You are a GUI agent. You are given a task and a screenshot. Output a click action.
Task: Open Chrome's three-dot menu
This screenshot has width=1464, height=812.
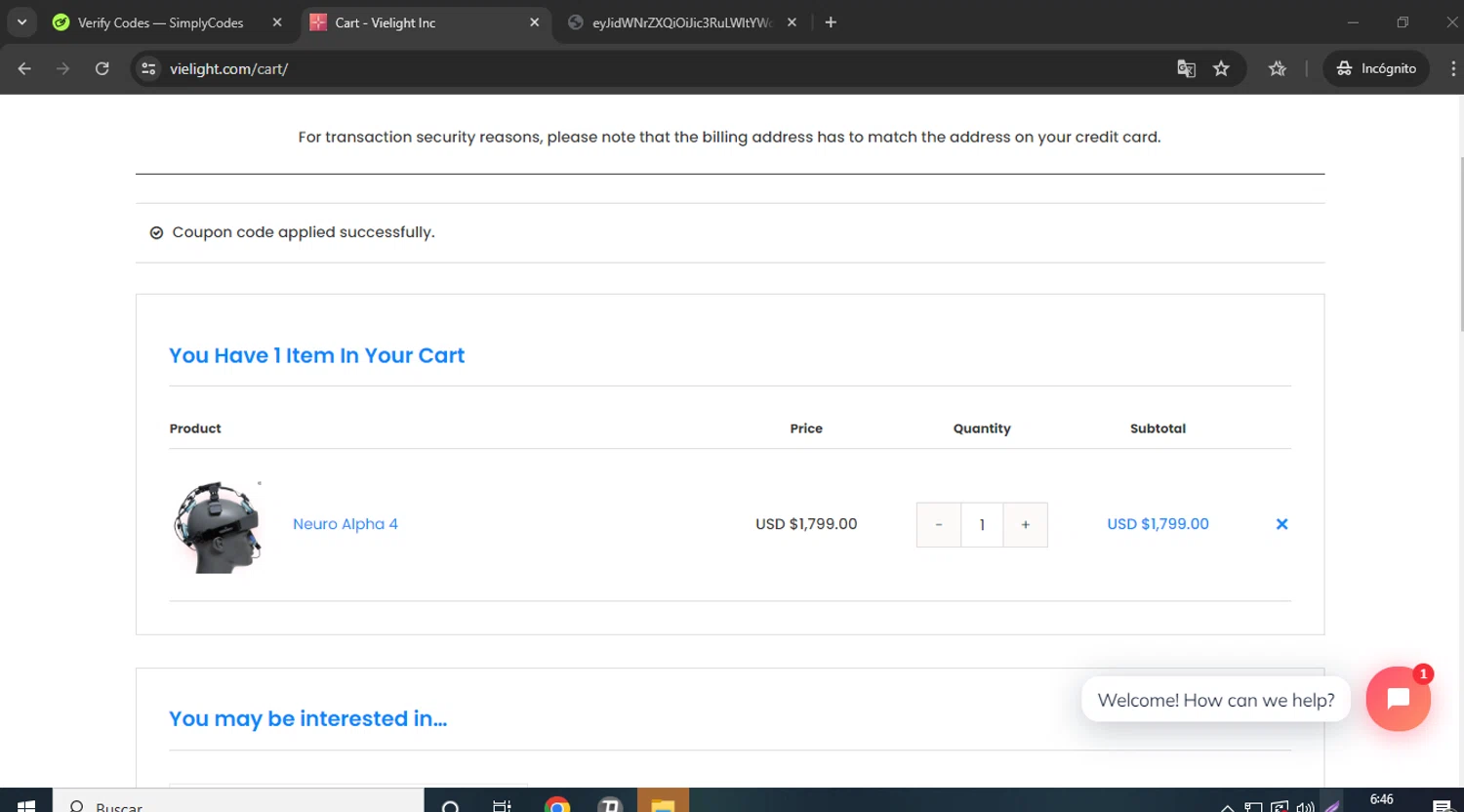pos(1452,68)
